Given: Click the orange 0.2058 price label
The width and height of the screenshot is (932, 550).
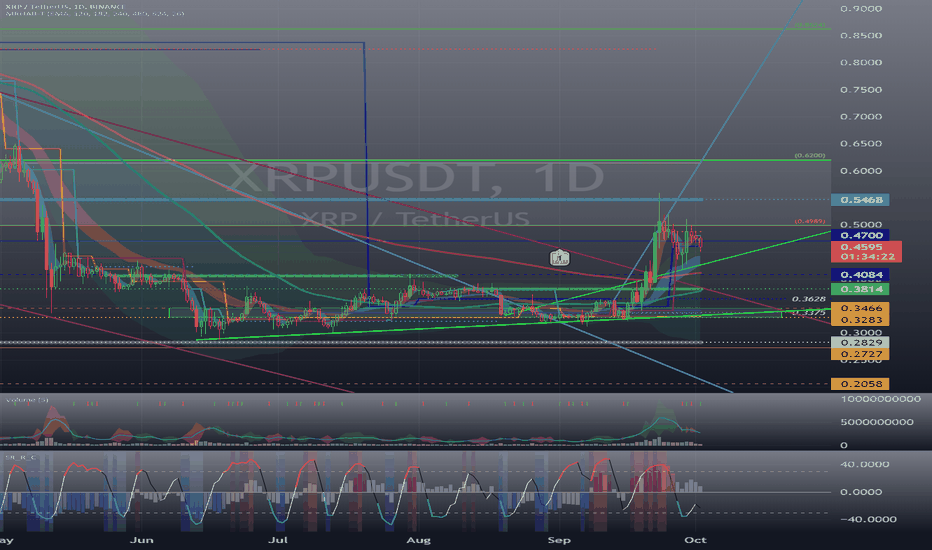Looking at the screenshot, I should point(860,384).
